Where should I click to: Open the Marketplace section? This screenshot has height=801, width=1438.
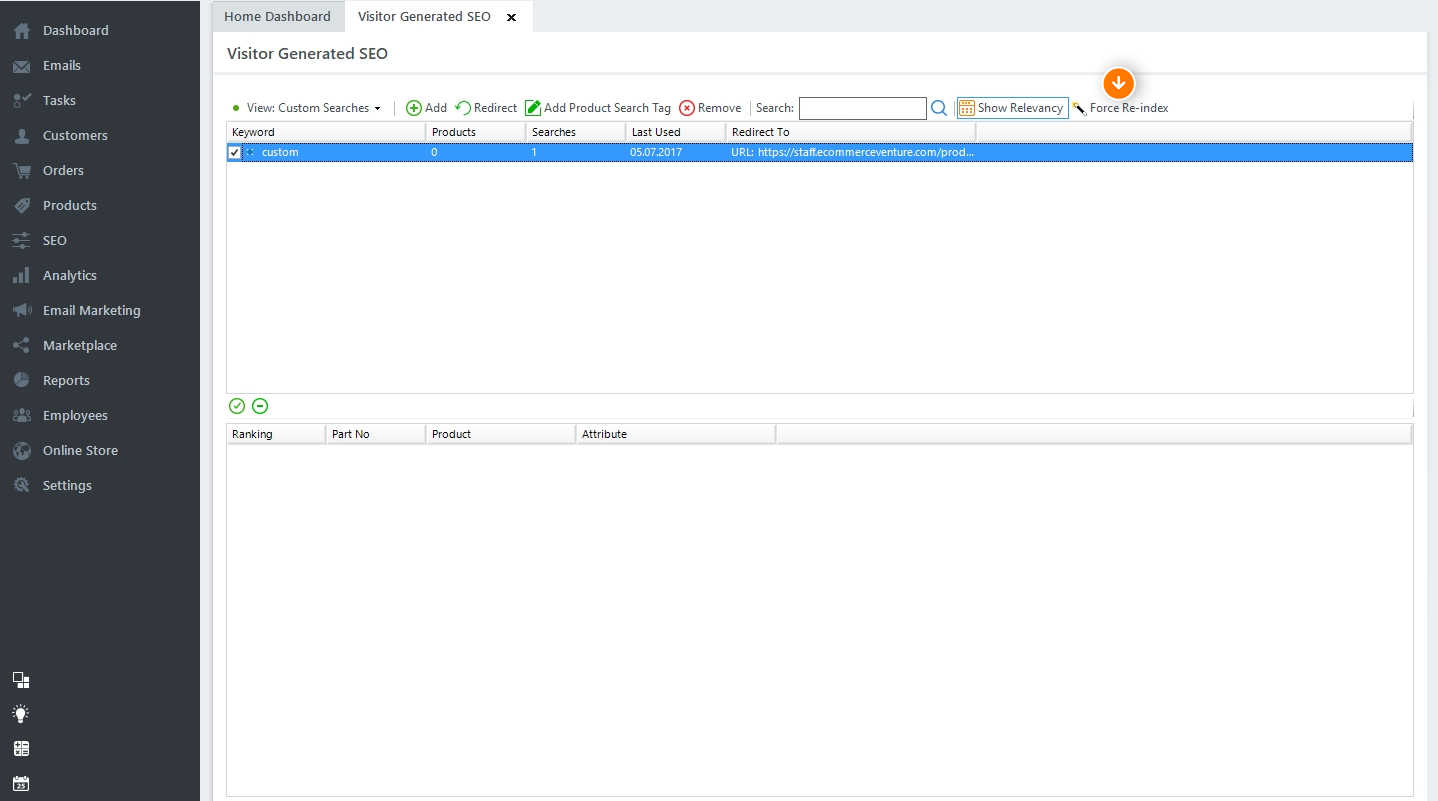[x=79, y=345]
